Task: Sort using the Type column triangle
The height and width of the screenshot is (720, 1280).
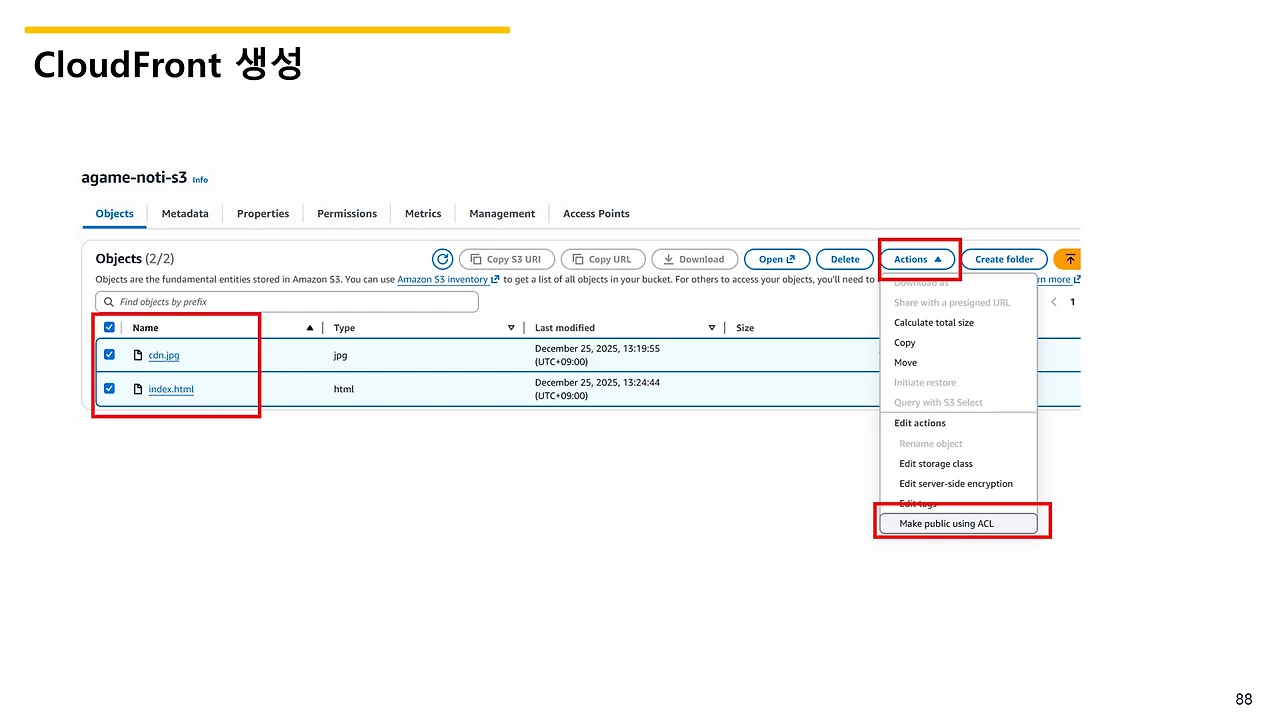Action: [511, 328]
